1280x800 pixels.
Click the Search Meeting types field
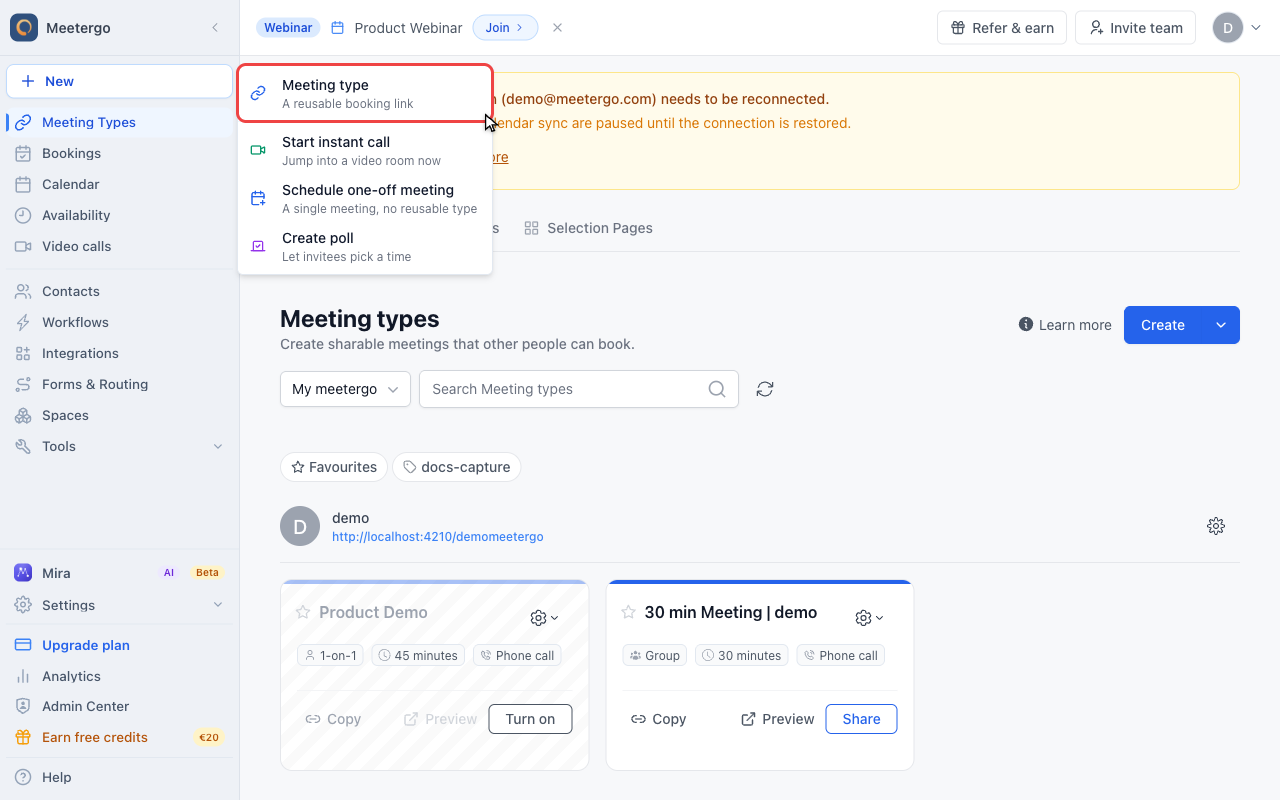coord(579,389)
